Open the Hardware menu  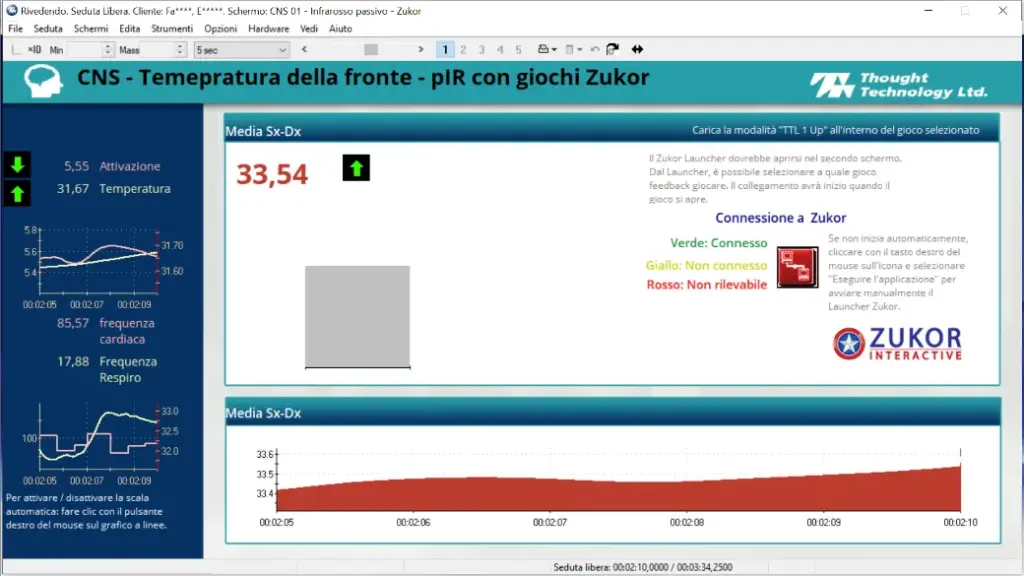[268, 29]
